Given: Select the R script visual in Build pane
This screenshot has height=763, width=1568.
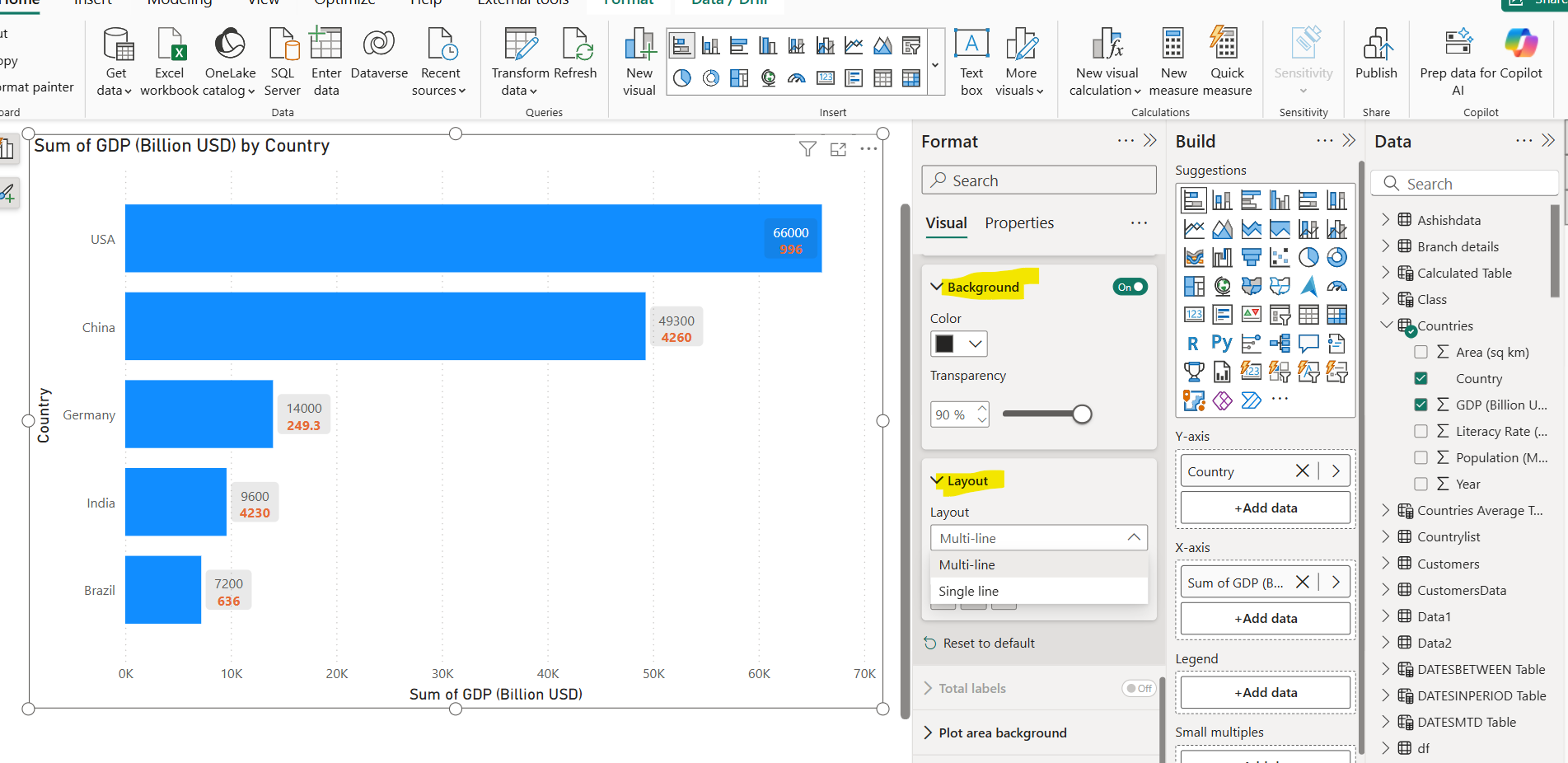Looking at the screenshot, I should (1193, 343).
